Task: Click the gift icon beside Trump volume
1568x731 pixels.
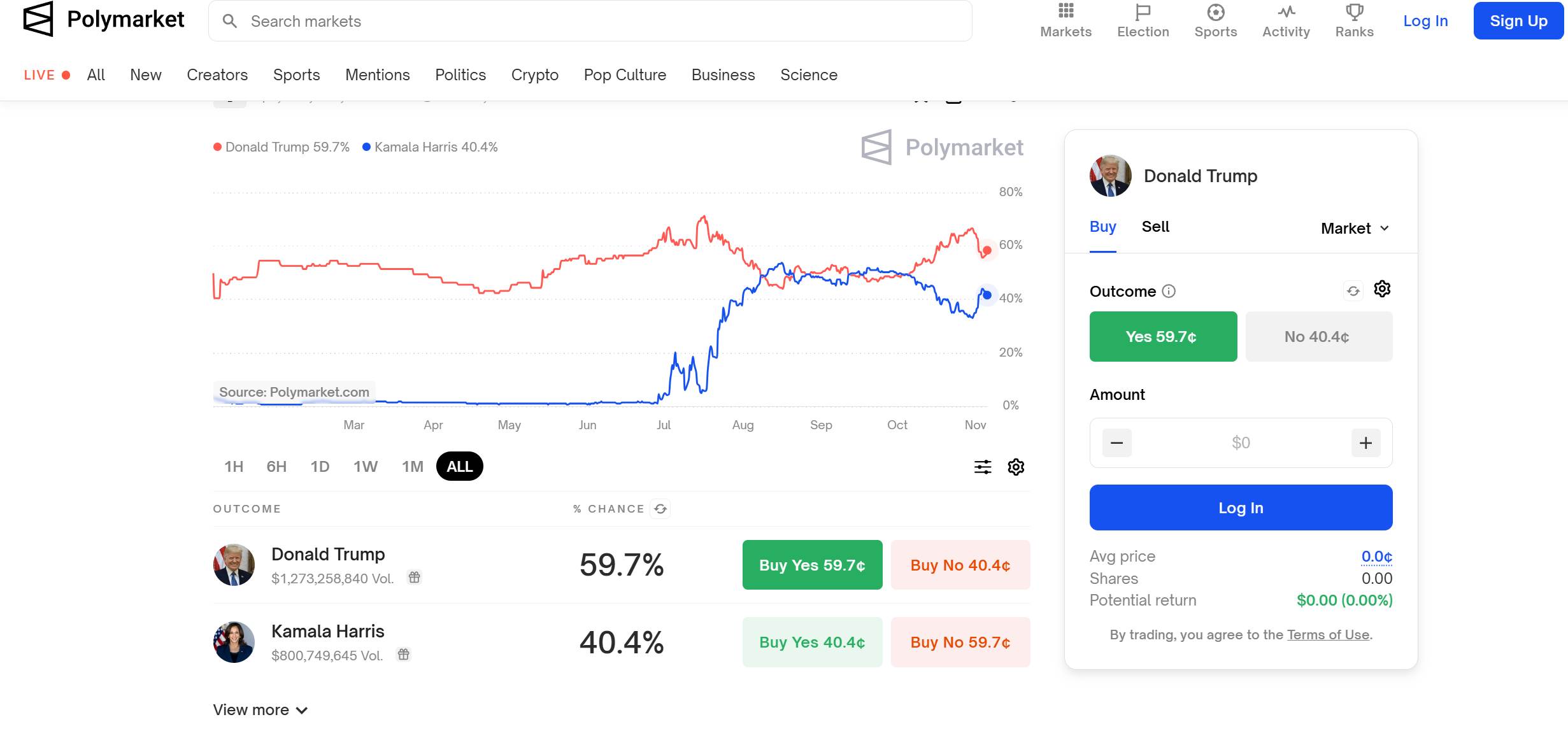Action: pos(415,578)
